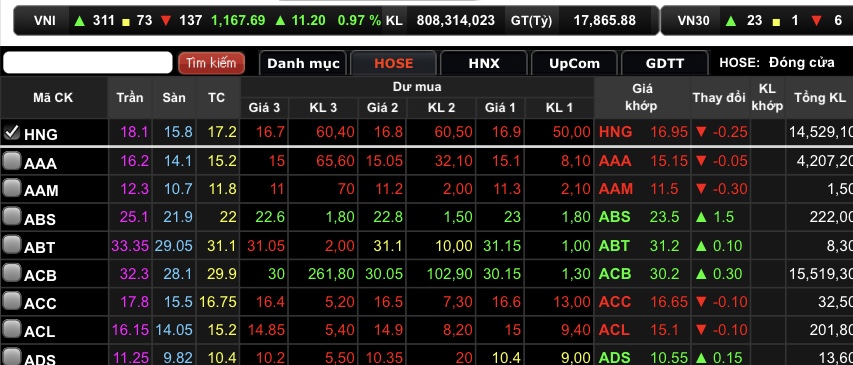The width and height of the screenshot is (853, 365).
Task: Focus the stock symbol search field
Action: (88, 63)
